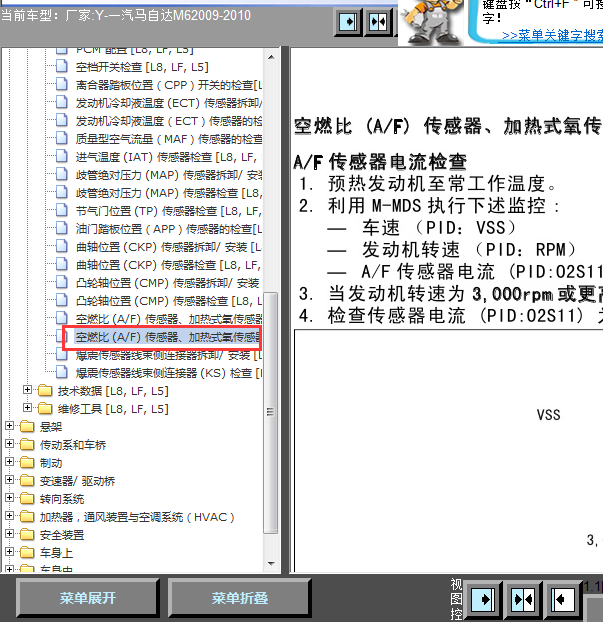Expand the 制动 folder node
This screenshot has height=622, width=603.
tap(9, 462)
